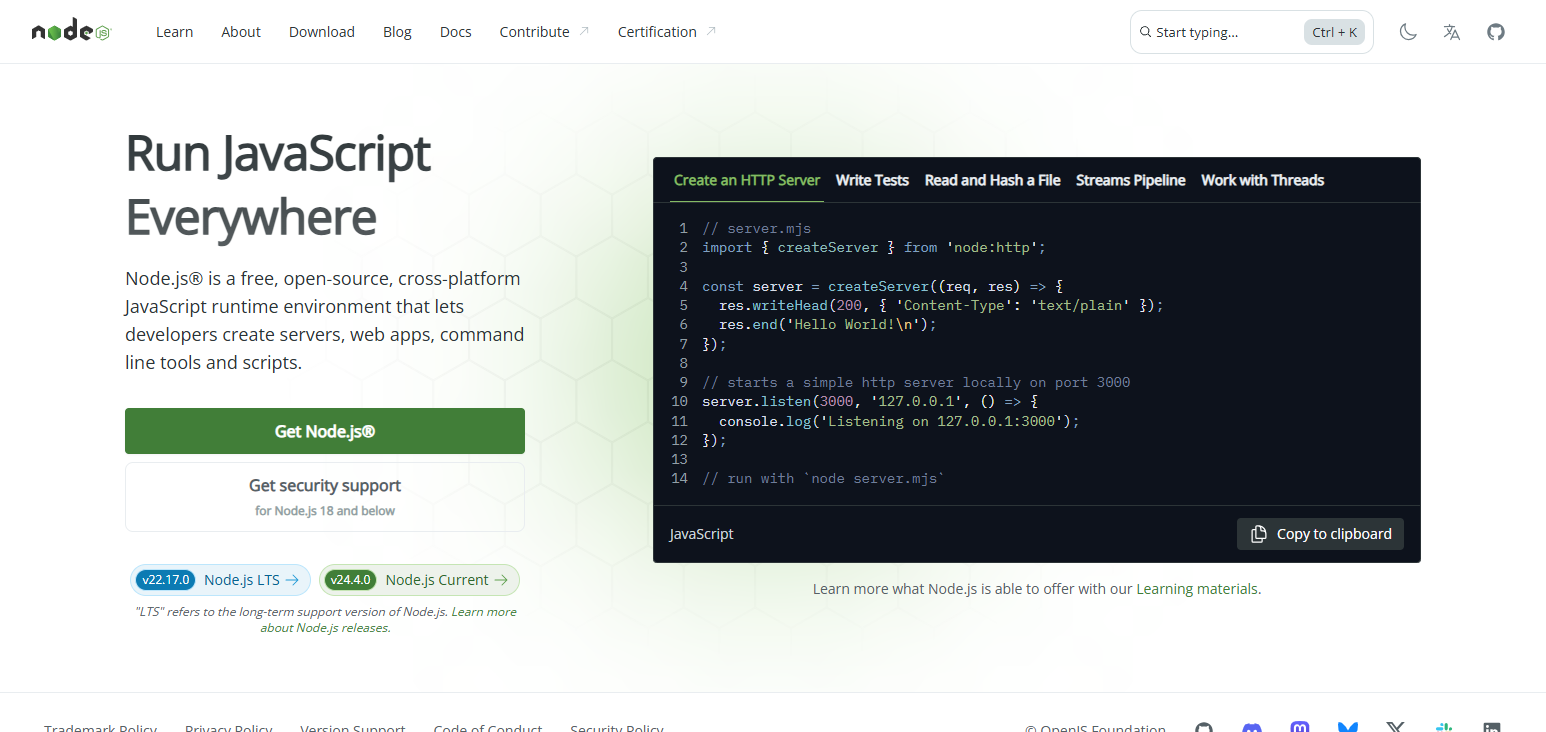Viewport: 1546px width, 732px height.
Task: Open the Mastodon icon in the footer
Action: pos(1300,727)
